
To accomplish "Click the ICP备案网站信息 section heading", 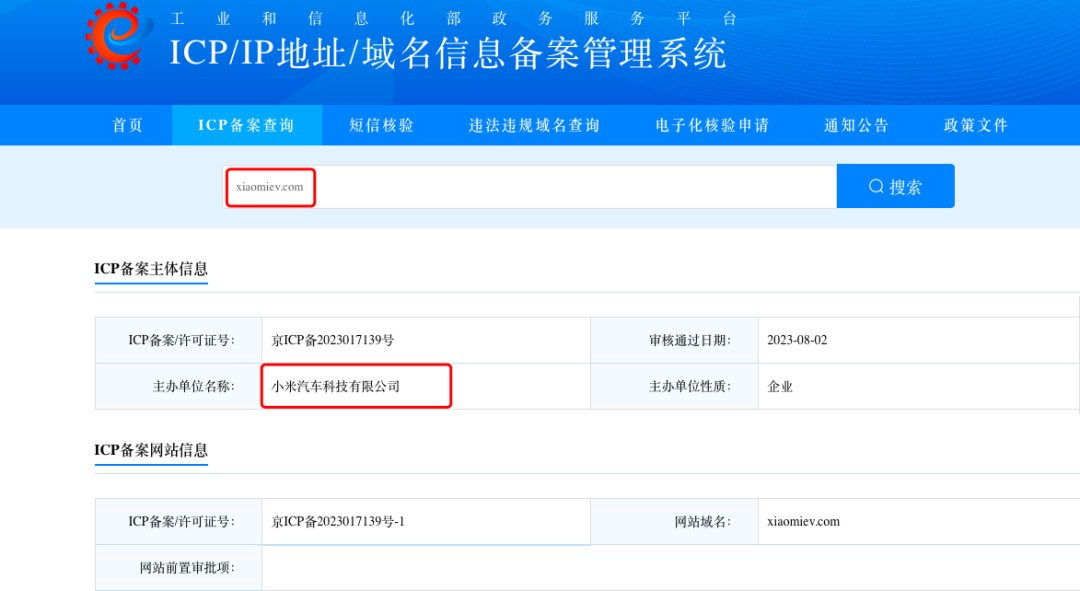I will [151, 450].
